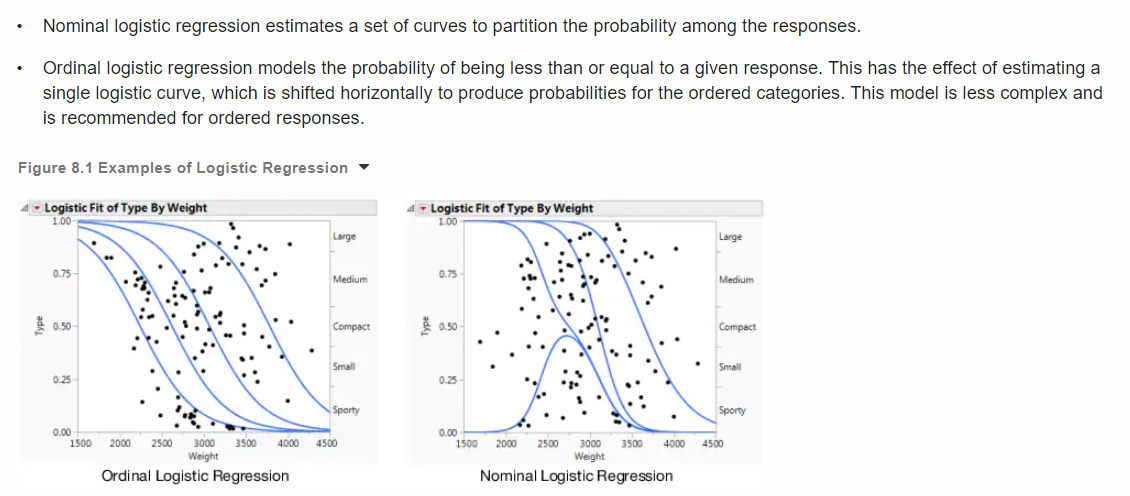Select the Nominal Logistic Regression caption
The height and width of the screenshot is (496, 1130).
pyautogui.click(x=576, y=476)
